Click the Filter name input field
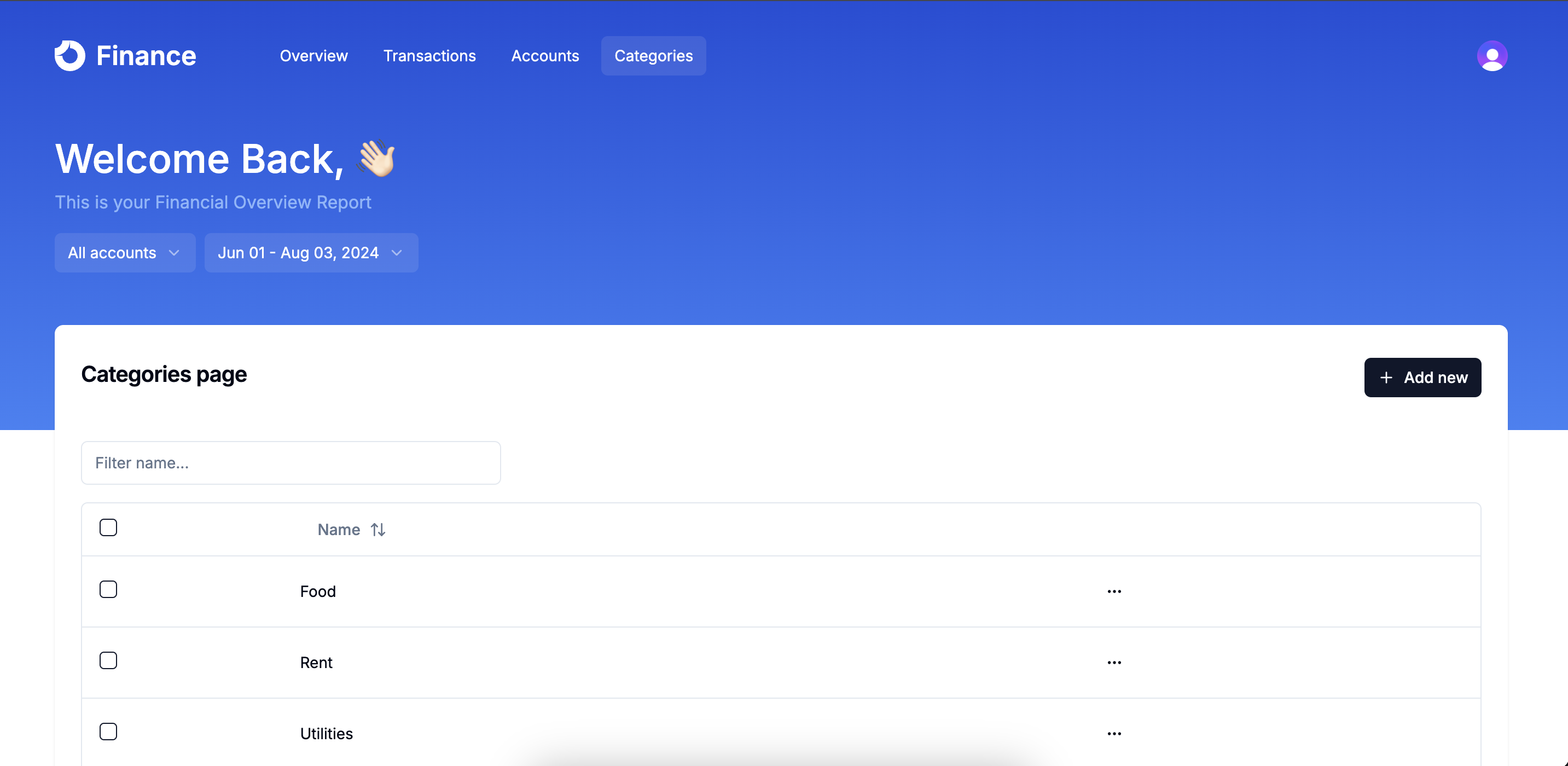1568x766 pixels. pyautogui.click(x=291, y=463)
